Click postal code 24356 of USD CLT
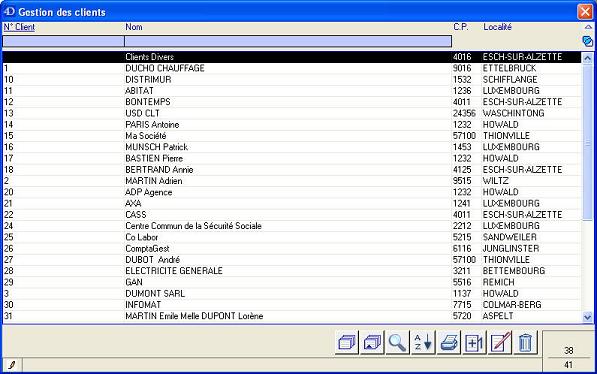Image resolution: width=597 pixels, height=374 pixels. pyautogui.click(x=464, y=113)
